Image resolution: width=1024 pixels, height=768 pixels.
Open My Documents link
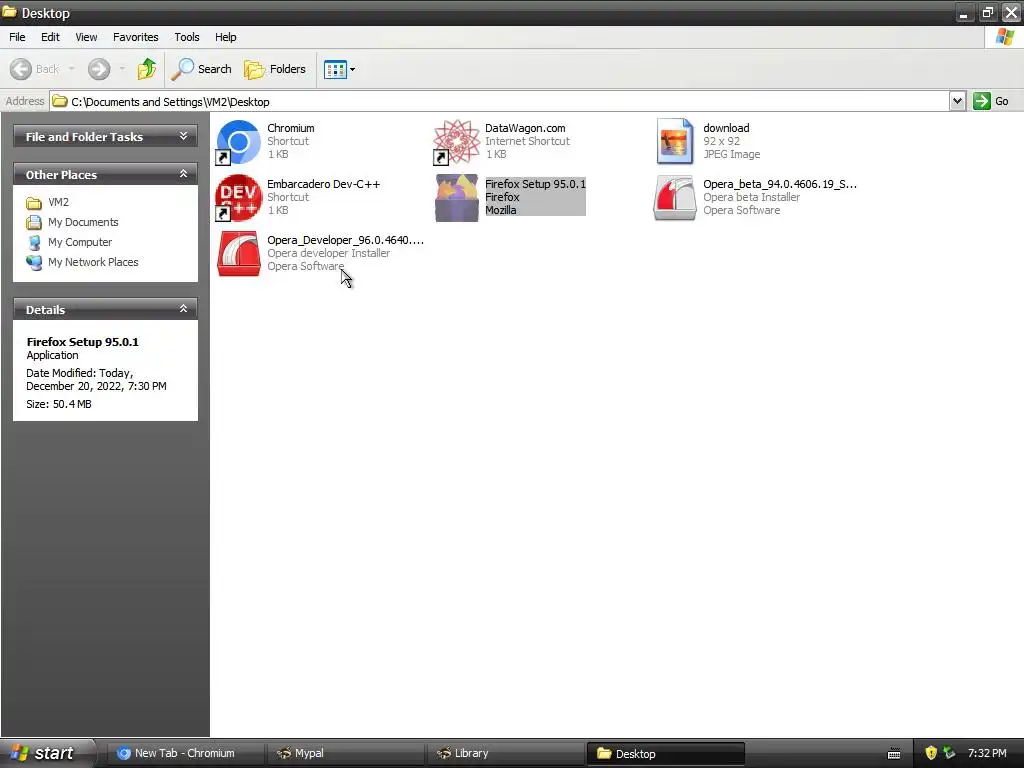click(83, 222)
